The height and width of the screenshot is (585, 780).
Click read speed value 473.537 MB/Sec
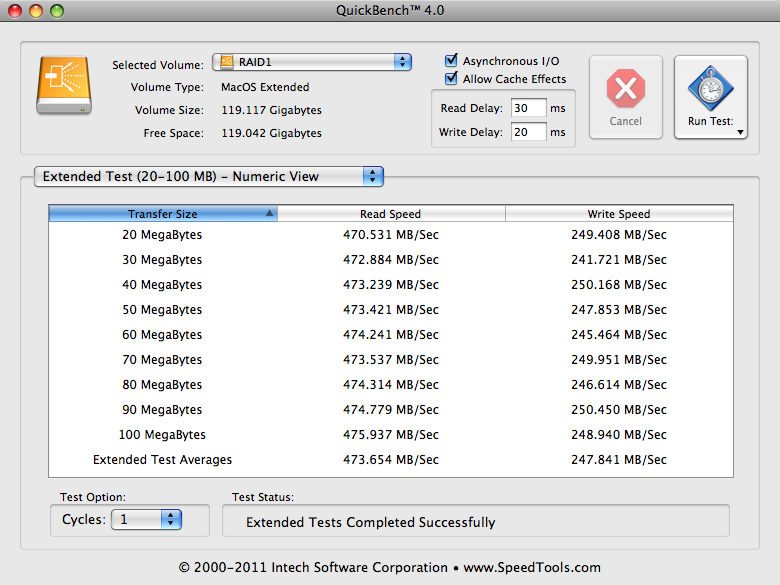pyautogui.click(x=391, y=359)
